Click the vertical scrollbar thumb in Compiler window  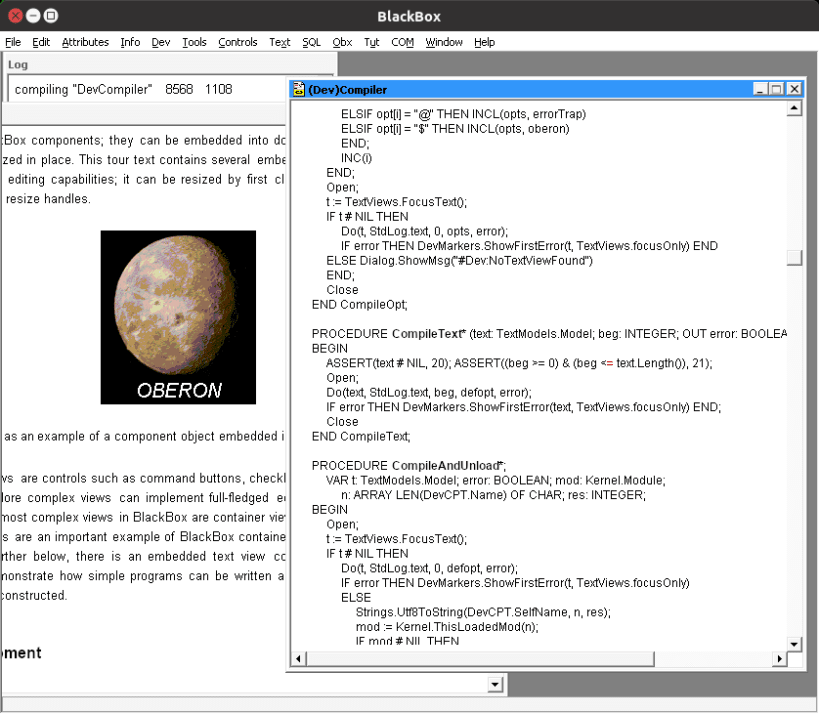coord(794,258)
